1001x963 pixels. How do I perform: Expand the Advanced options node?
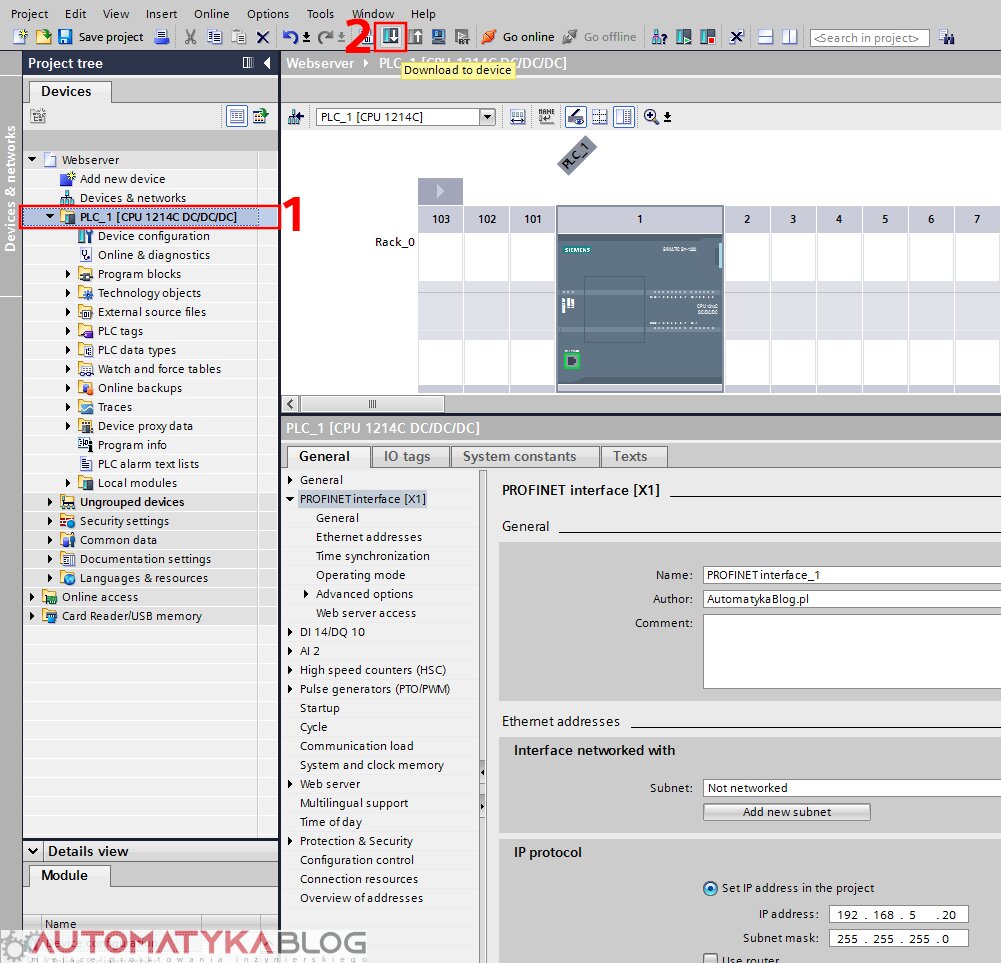[306, 594]
